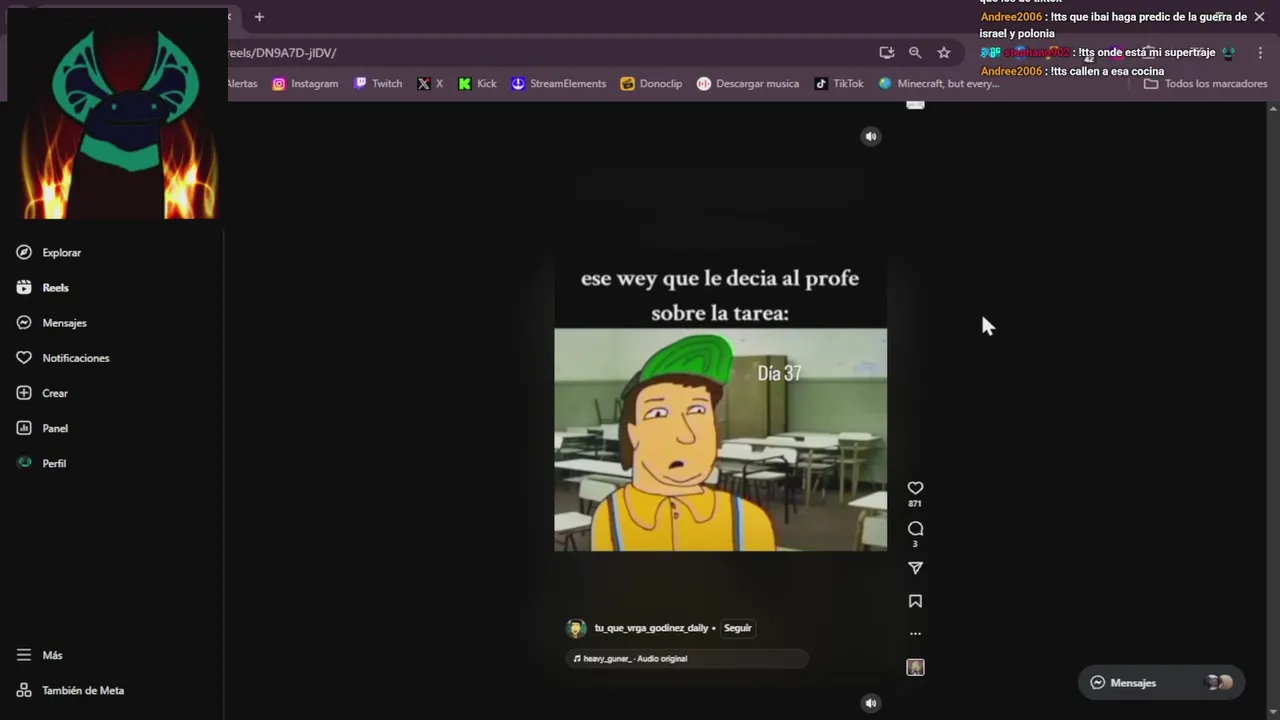The width and height of the screenshot is (1280, 720).
Task: Open the Más hamburger menu
Action: (24, 655)
